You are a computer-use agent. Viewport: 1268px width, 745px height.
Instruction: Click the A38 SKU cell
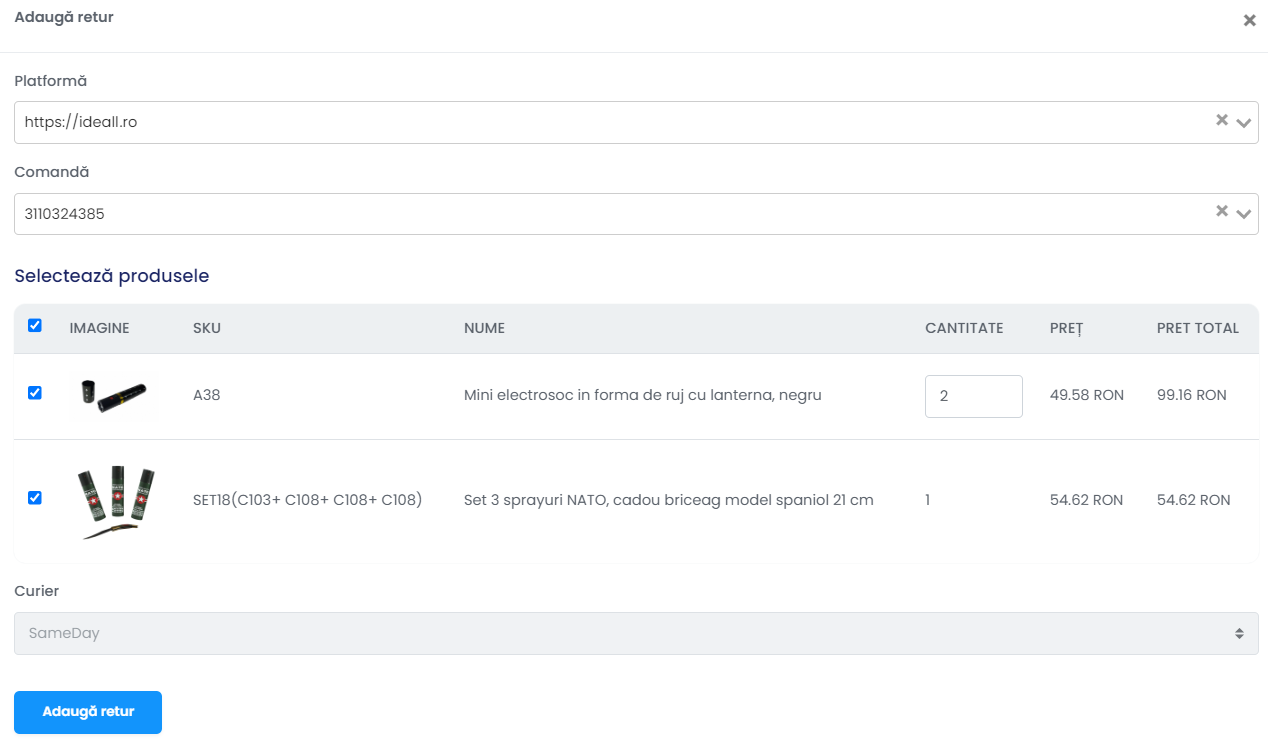[x=207, y=395]
